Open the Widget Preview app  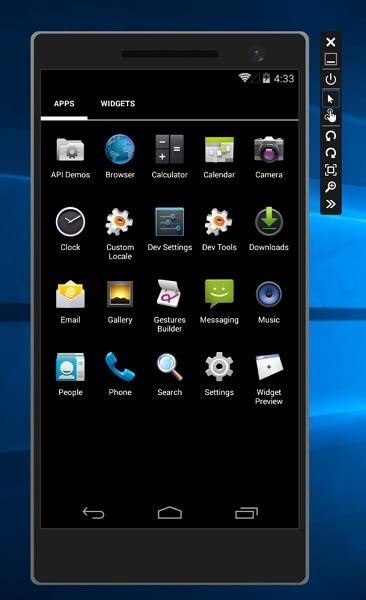269,379
